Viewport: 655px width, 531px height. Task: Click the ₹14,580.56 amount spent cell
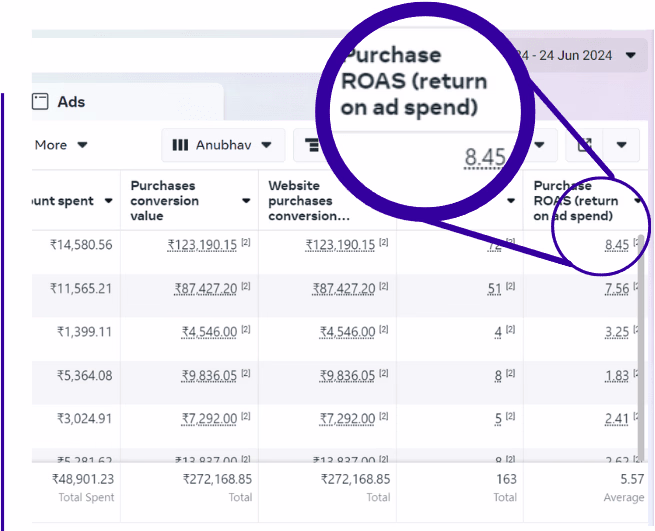coord(81,244)
